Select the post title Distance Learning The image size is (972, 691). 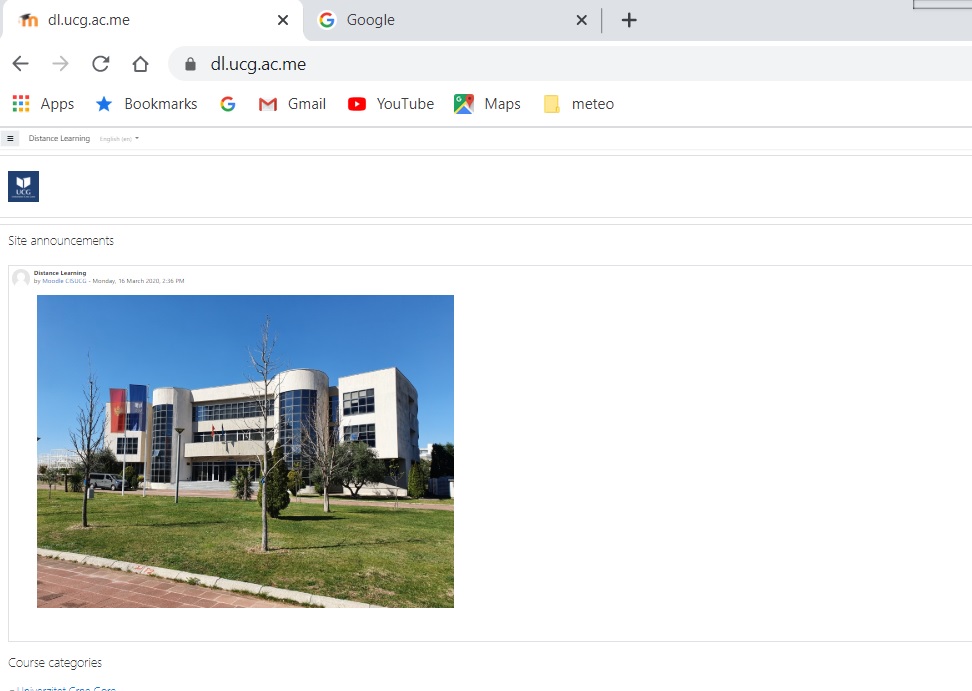(60, 273)
